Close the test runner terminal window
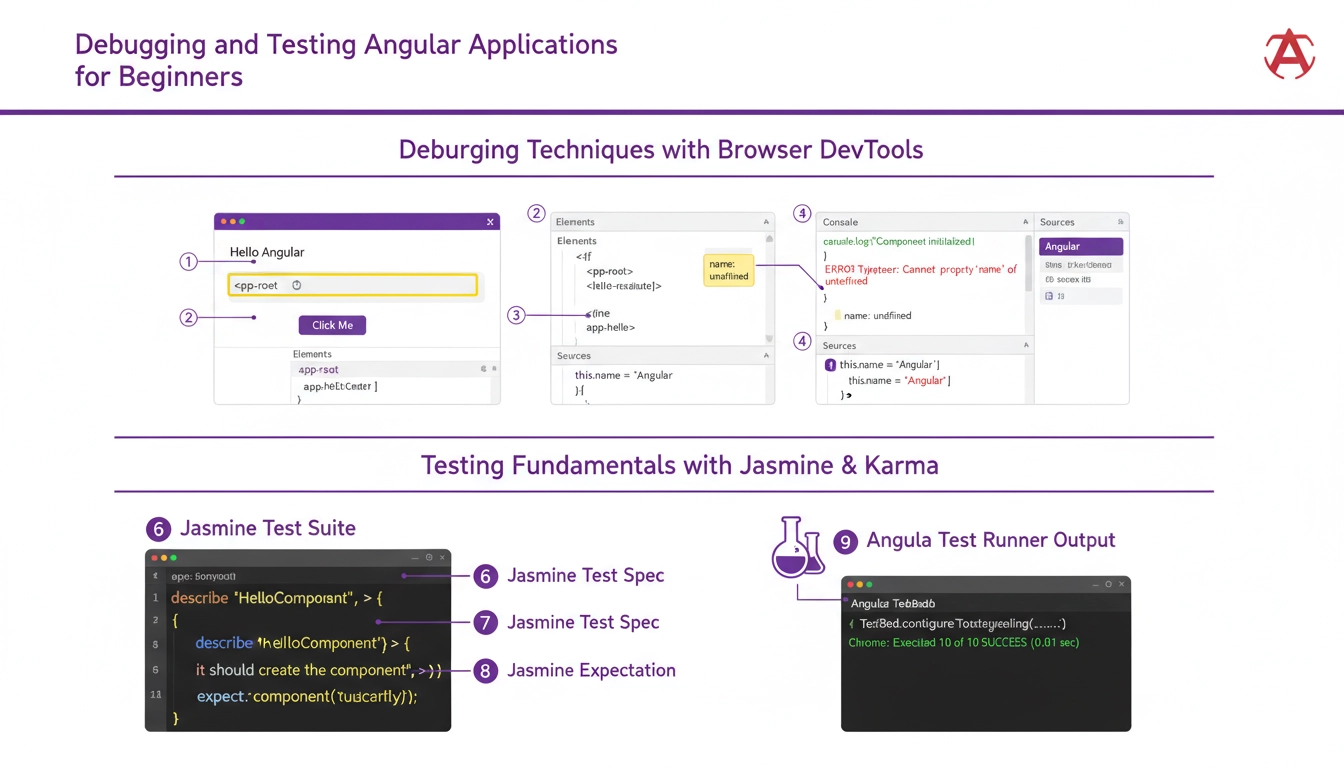 (x=1122, y=584)
